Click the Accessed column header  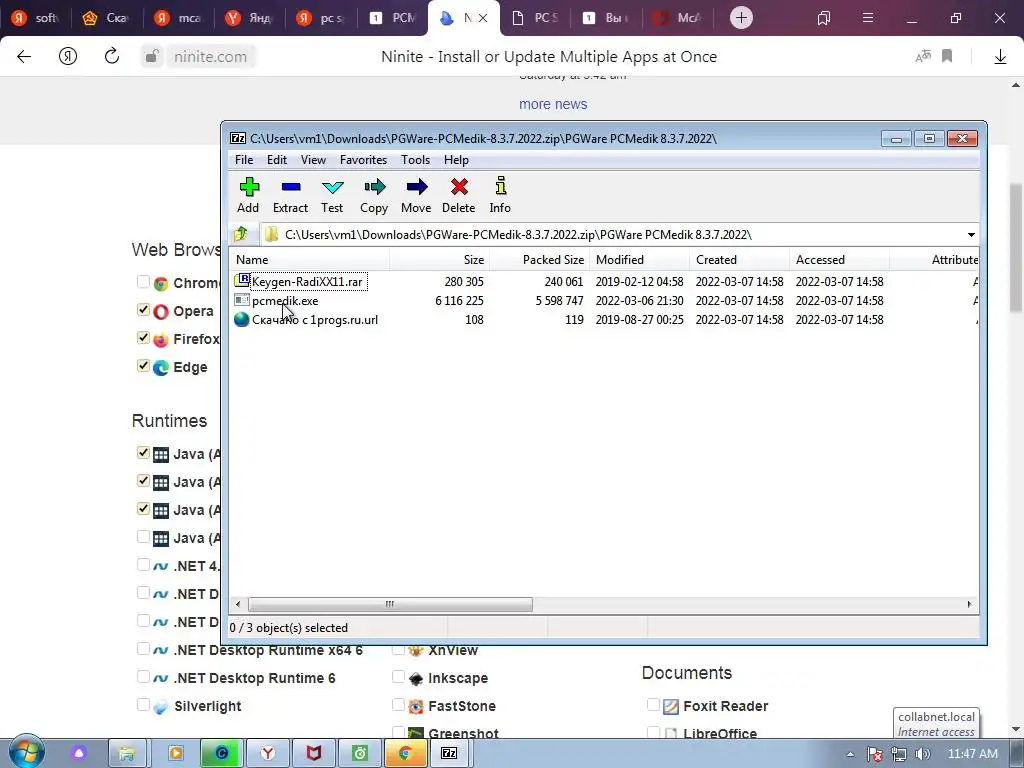click(839, 260)
